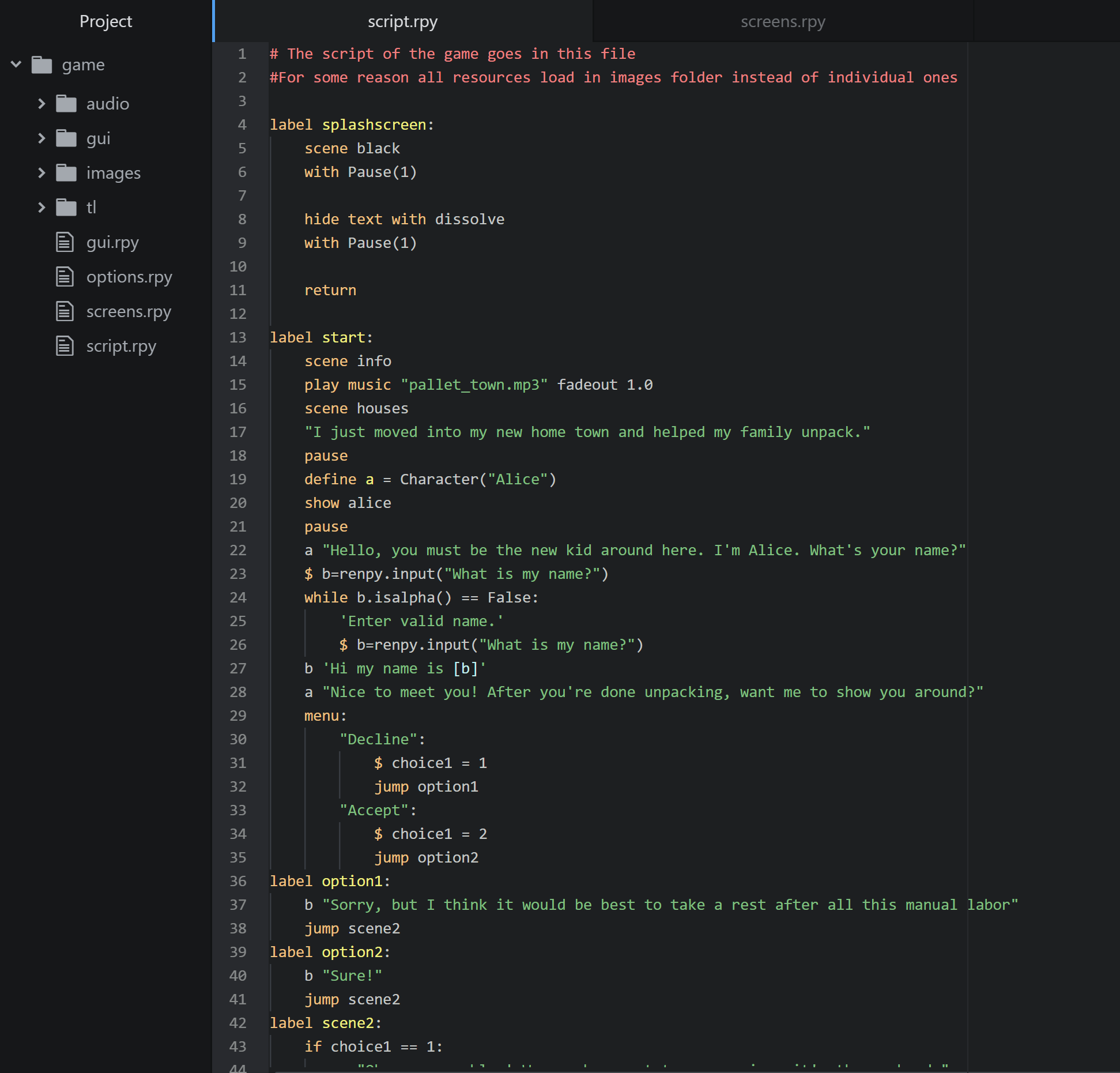Click the game folder icon
Viewport: 1120px width, 1073px height.
pos(42,65)
